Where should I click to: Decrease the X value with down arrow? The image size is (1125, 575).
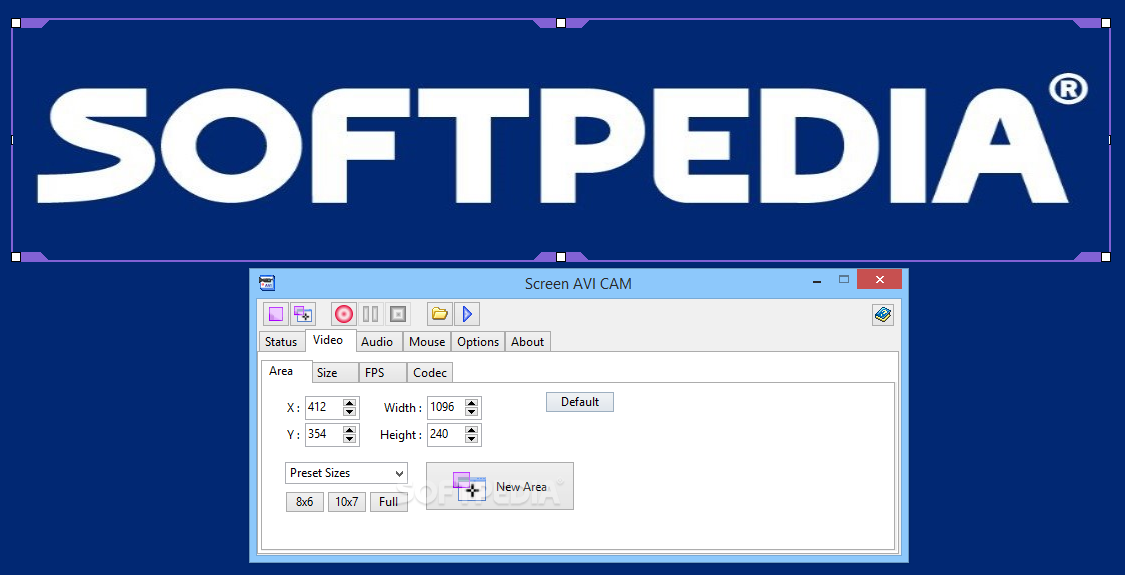[x=349, y=411]
